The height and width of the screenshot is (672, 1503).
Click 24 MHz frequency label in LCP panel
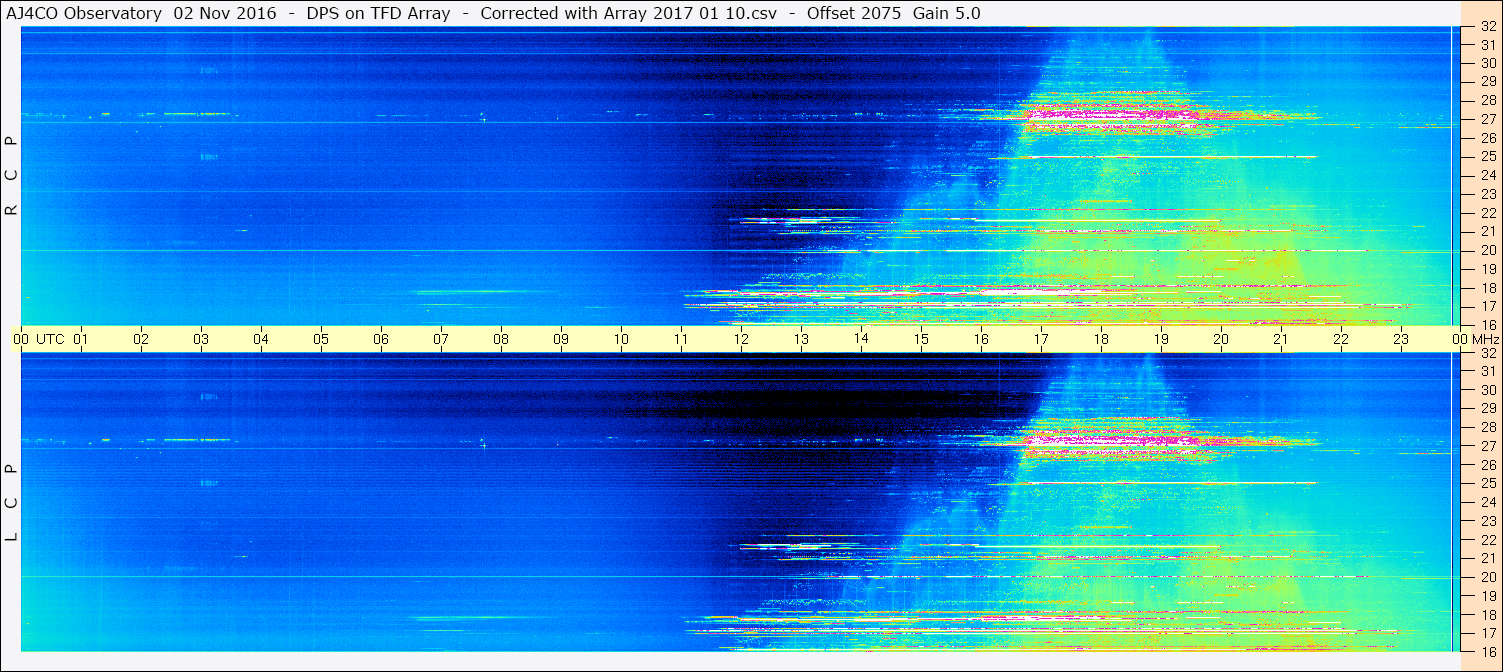pyautogui.click(x=1488, y=502)
